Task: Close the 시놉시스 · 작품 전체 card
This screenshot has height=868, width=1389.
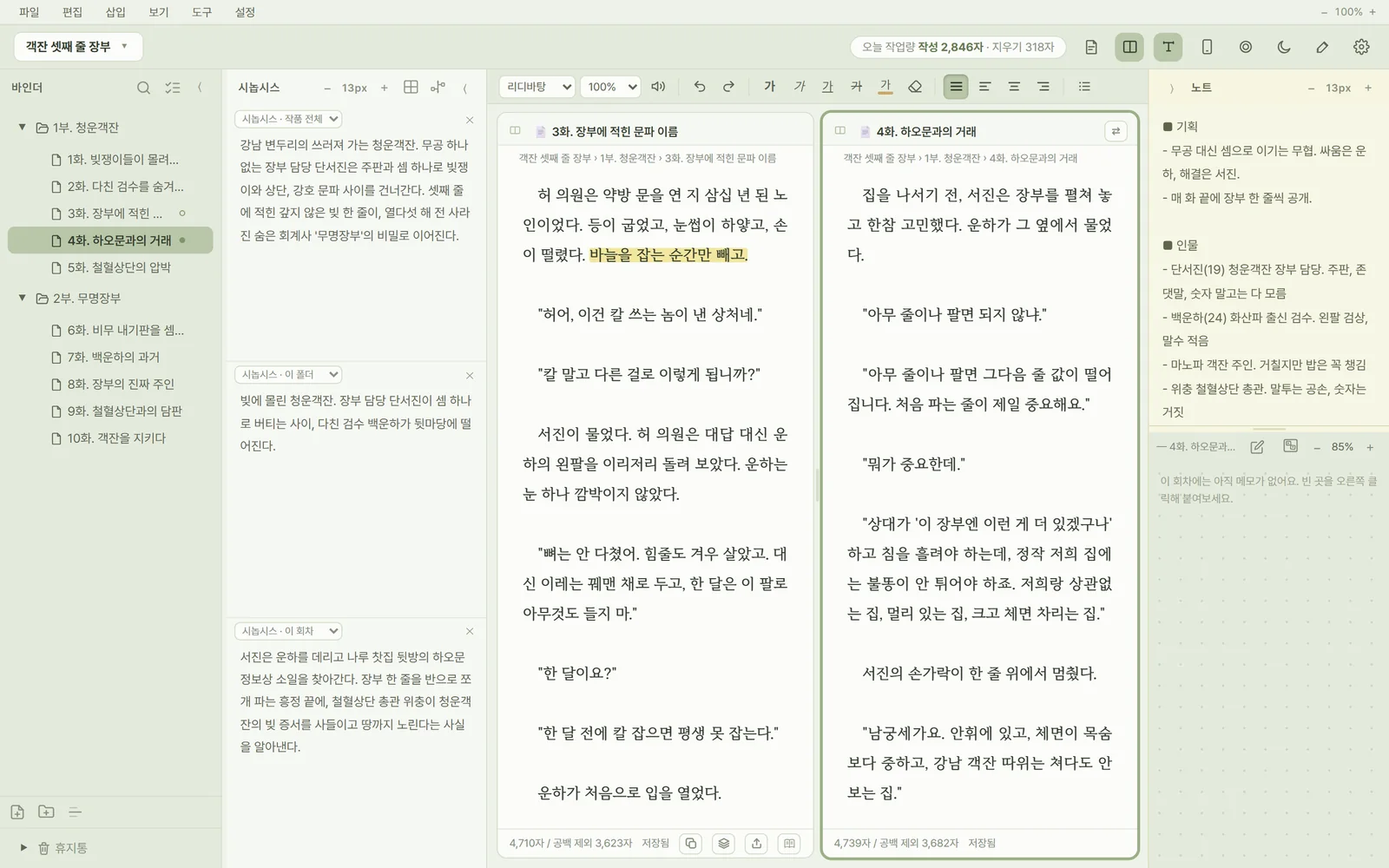Action: (470, 120)
